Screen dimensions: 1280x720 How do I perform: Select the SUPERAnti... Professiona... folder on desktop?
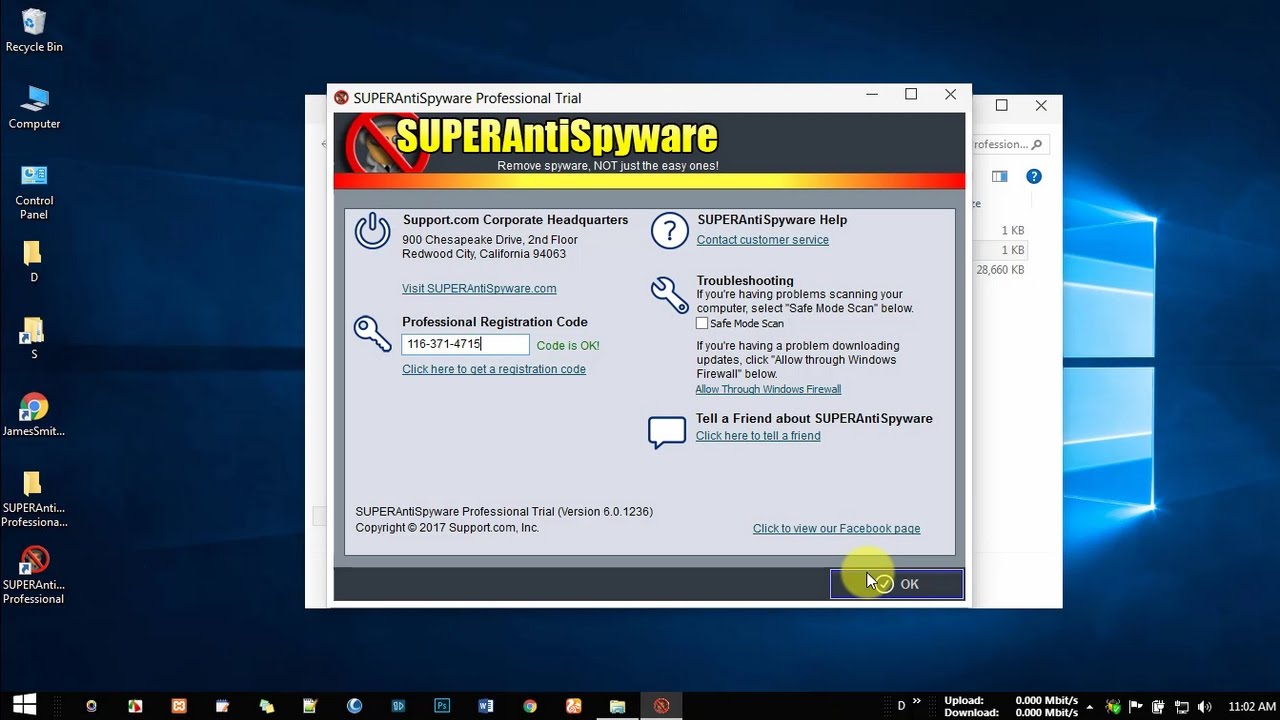coord(33,498)
